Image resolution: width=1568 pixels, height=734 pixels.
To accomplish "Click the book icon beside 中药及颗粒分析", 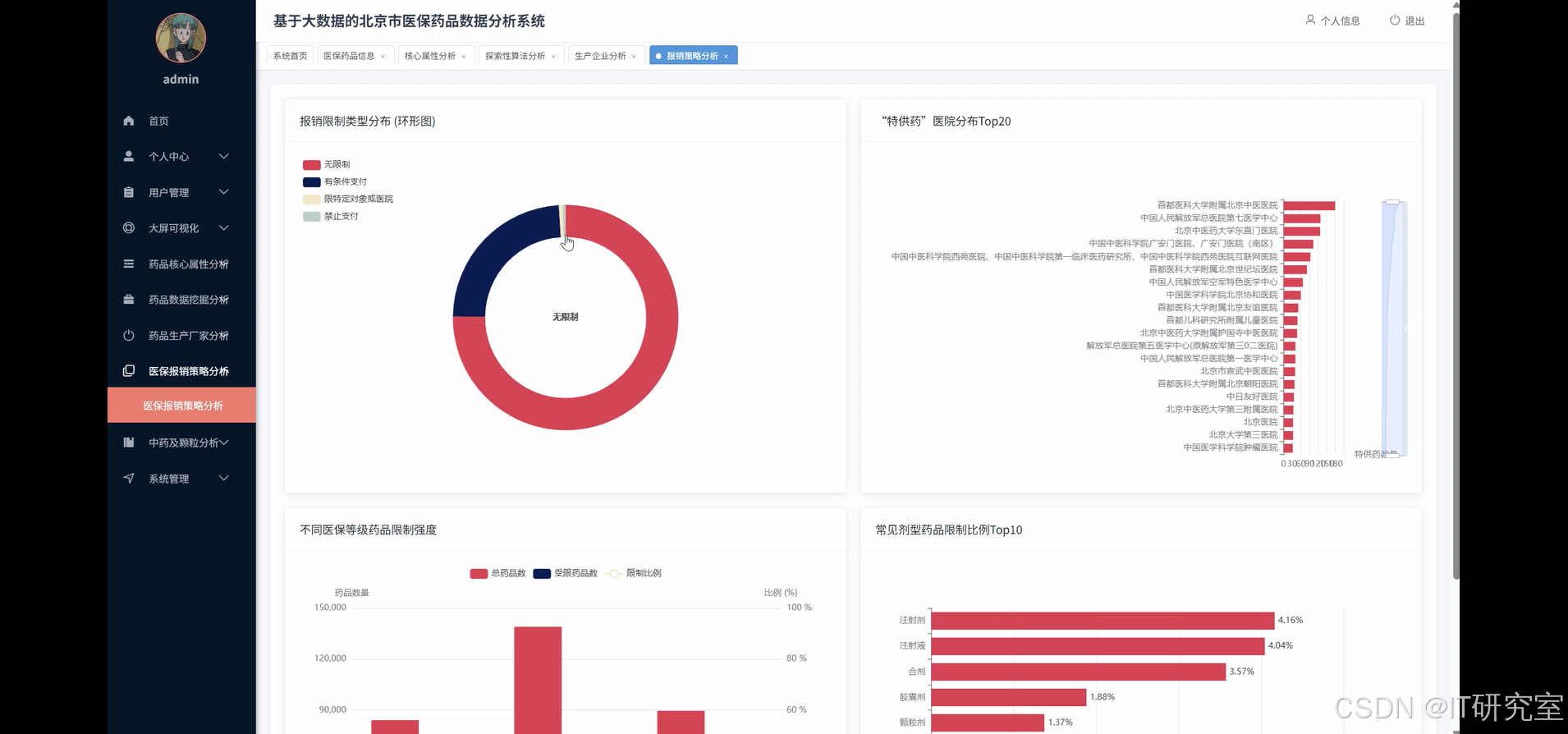I will point(128,443).
